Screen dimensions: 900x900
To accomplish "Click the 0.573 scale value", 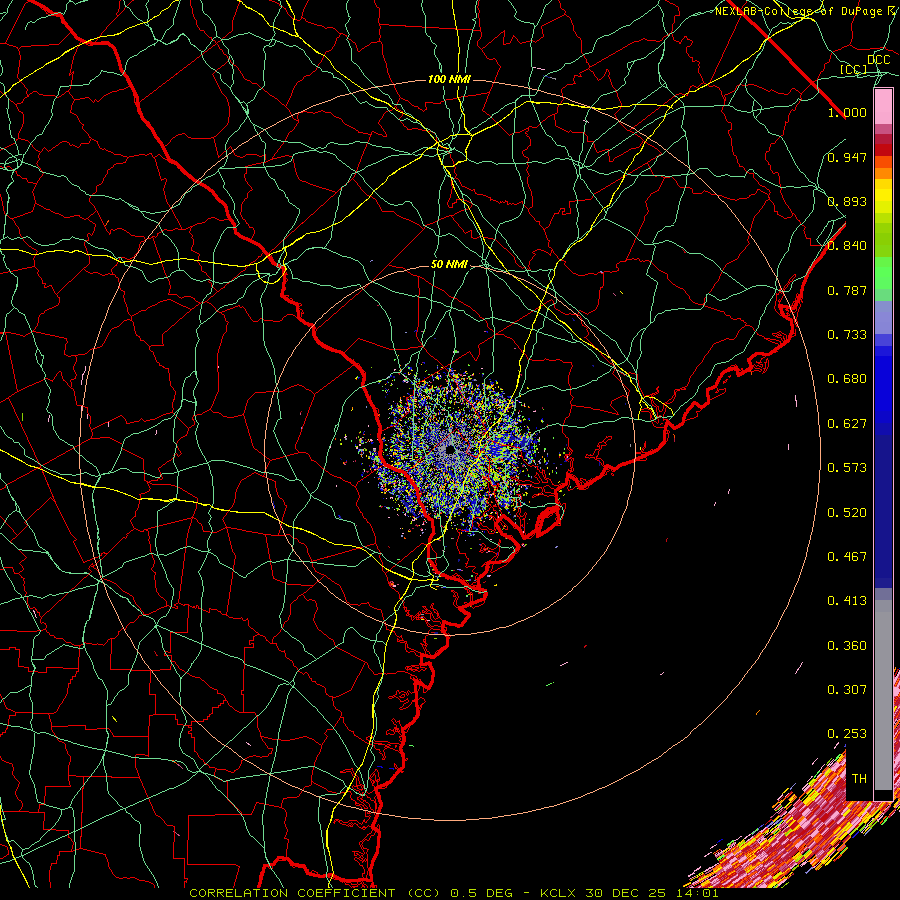I will click(847, 468).
